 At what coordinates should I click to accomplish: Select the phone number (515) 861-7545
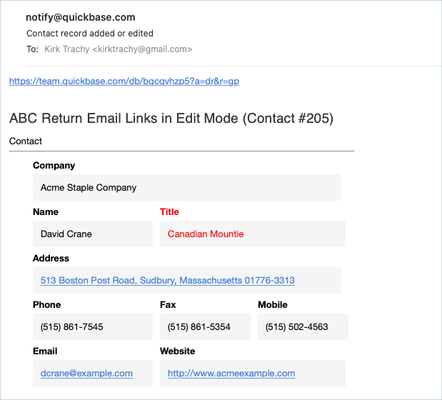tap(93, 327)
